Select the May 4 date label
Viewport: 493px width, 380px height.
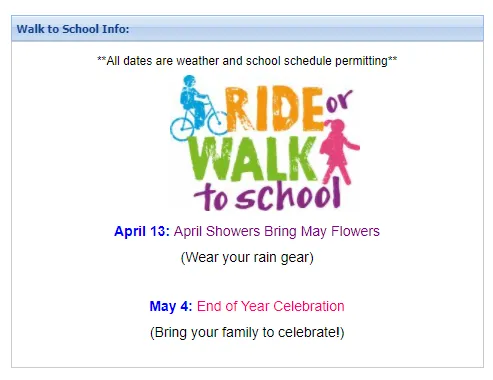[171, 306]
